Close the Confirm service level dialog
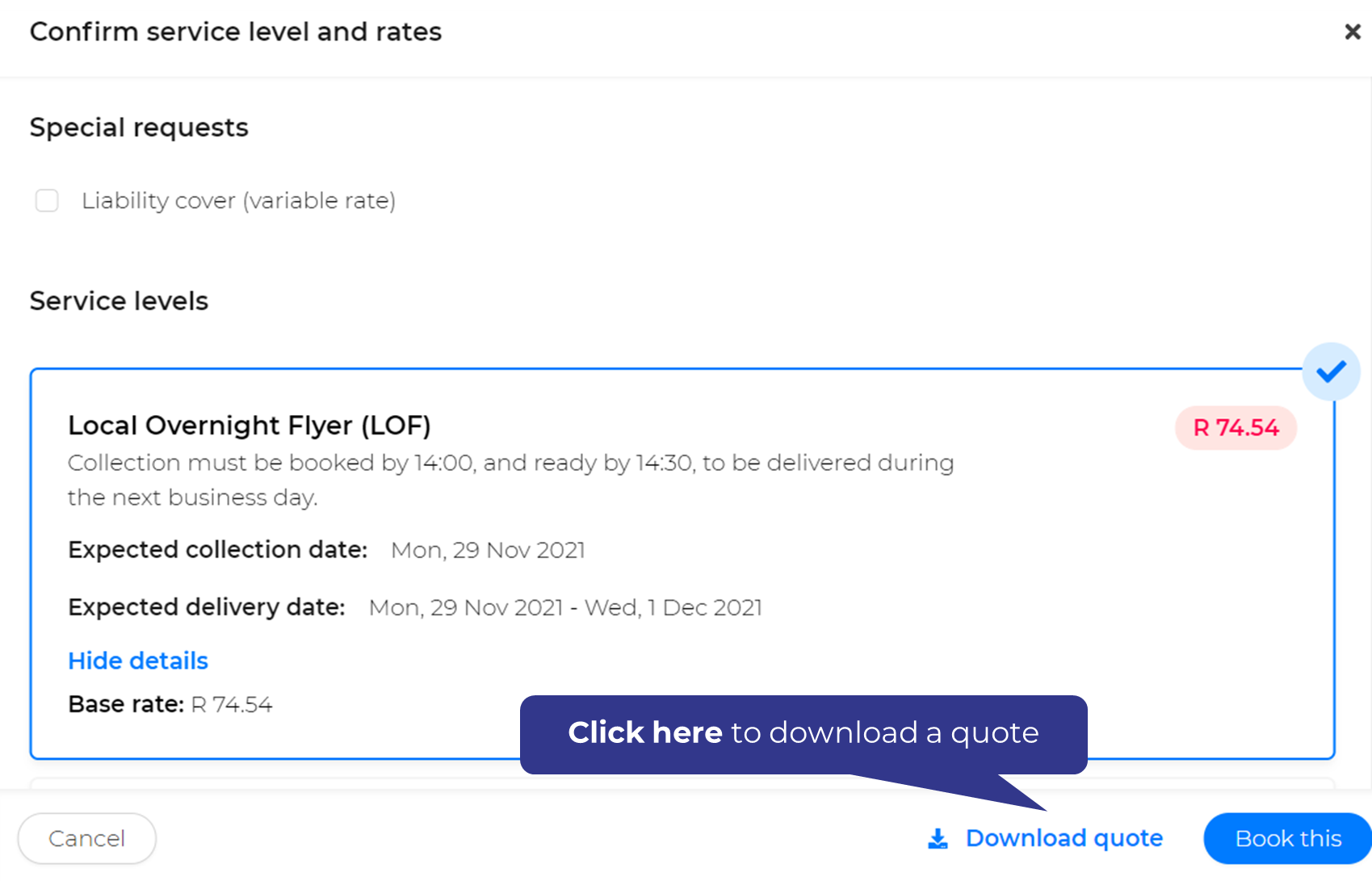The image size is (1372, 881). pyautogui.click(x=1352, y=31)
